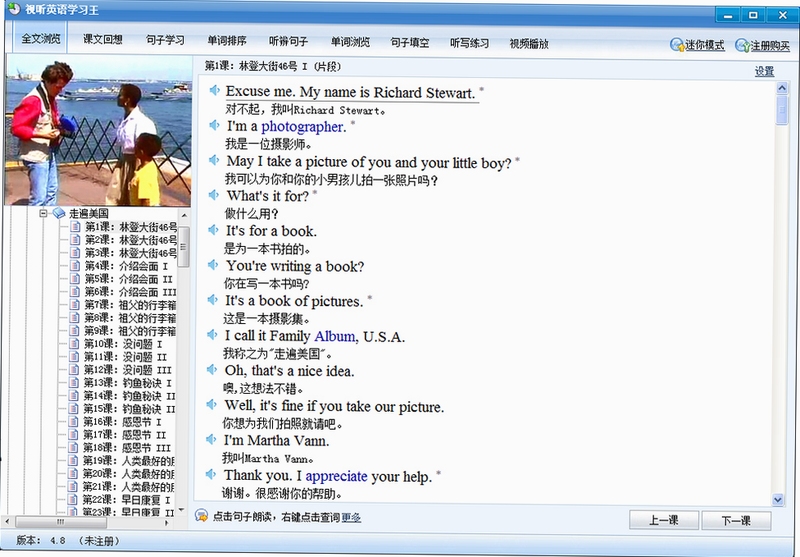The image size is (800, 557).
Task: Play audio for 'Well, it's fine if you take our picture.'
Action: pos(211,404)
